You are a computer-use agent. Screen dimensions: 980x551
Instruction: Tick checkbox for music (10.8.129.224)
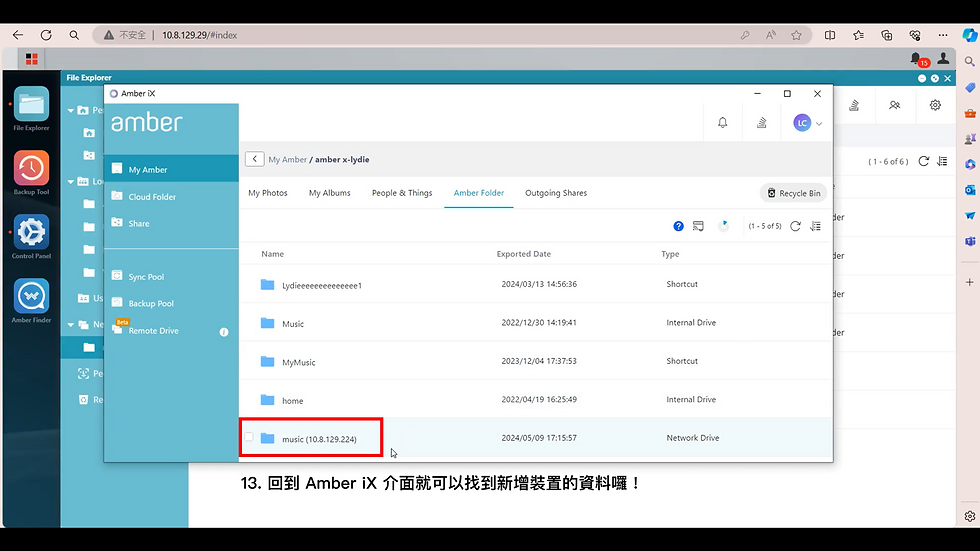click(x=249, y=437)
